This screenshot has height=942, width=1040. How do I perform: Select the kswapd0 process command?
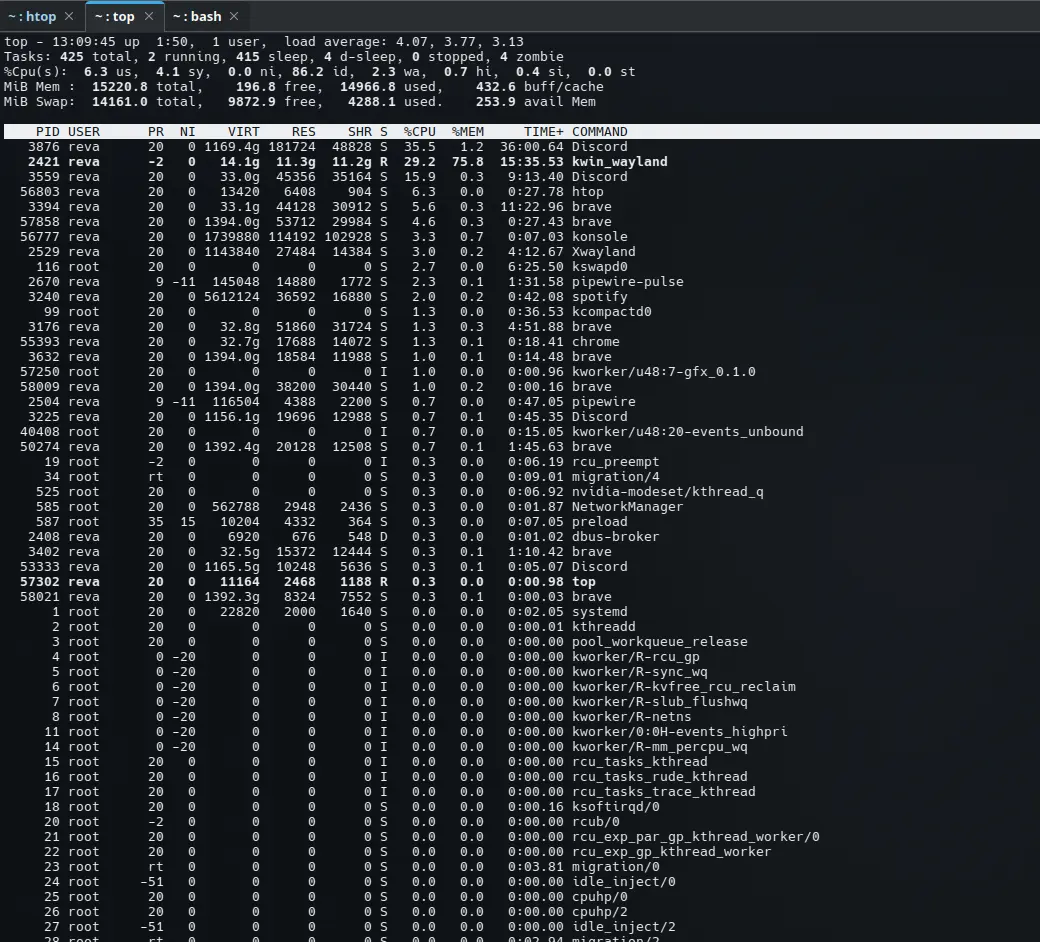coord(600,267)
